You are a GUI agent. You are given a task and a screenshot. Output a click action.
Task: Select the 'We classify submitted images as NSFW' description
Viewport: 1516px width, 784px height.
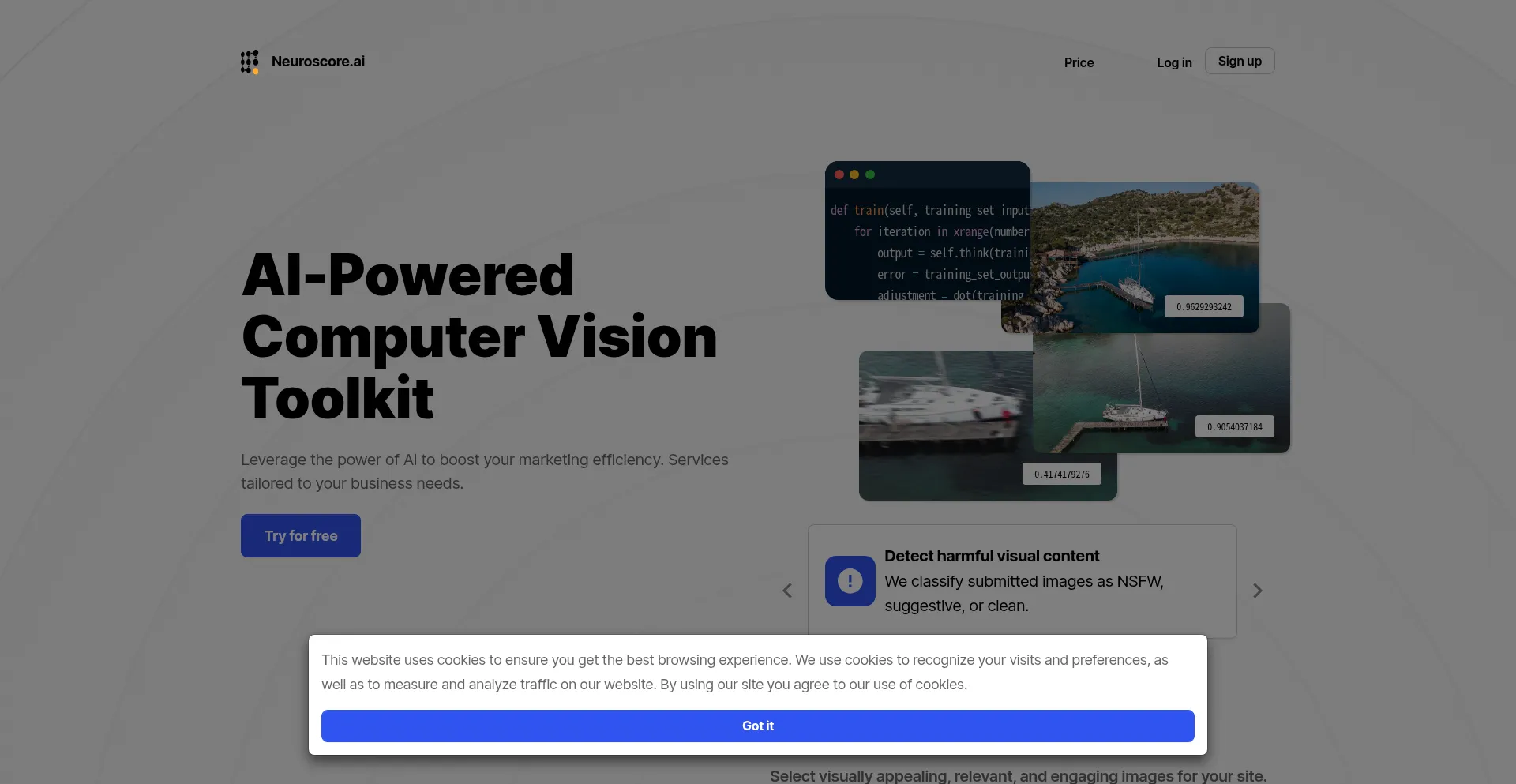(1024, 594)
